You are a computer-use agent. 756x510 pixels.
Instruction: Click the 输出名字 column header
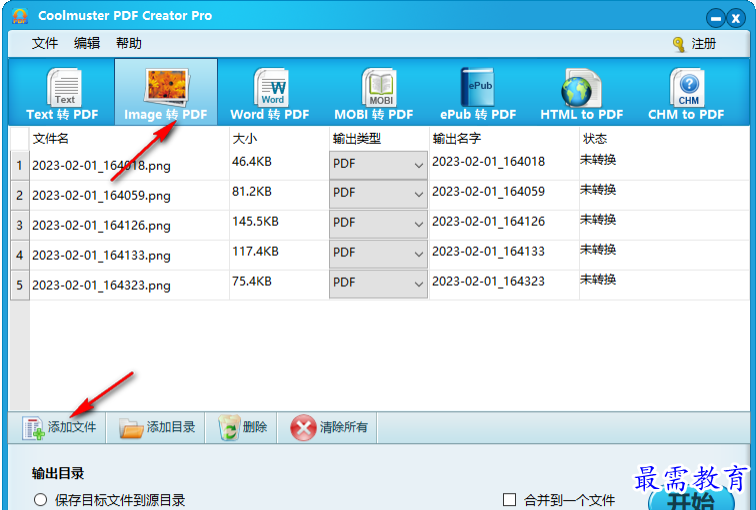(x=457, y=139)
